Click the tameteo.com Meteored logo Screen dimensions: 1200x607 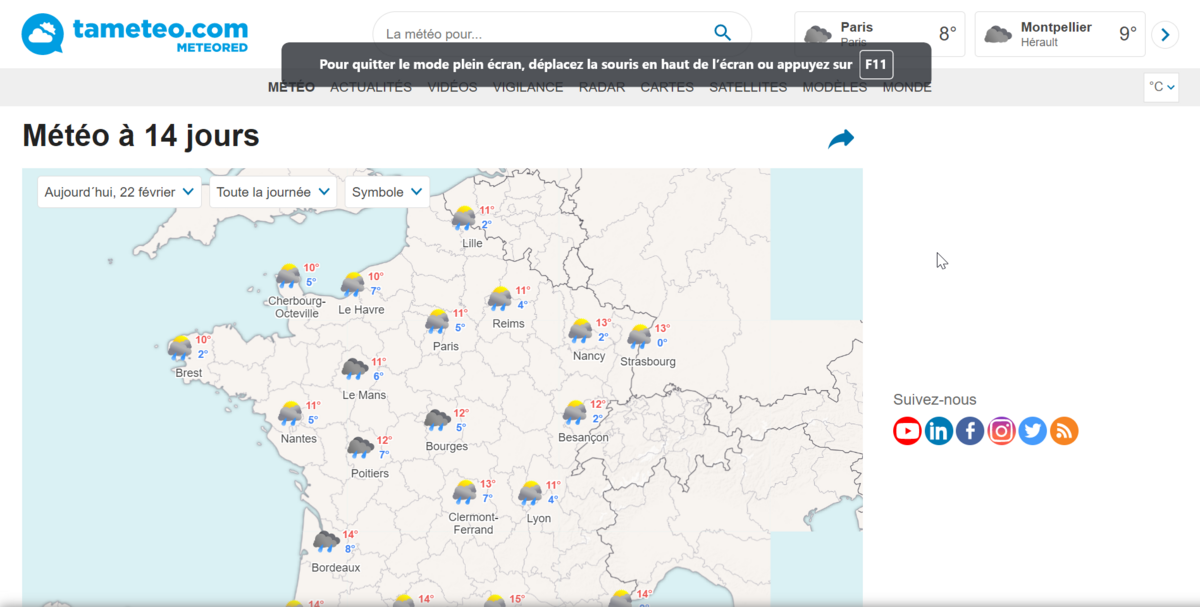[135, 34]
